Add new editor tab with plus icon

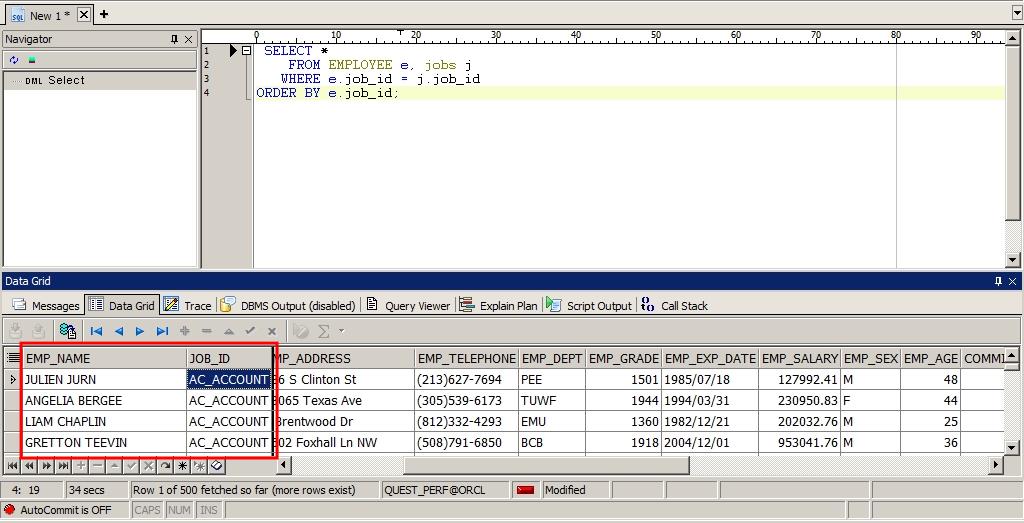[x=104, y=14]
